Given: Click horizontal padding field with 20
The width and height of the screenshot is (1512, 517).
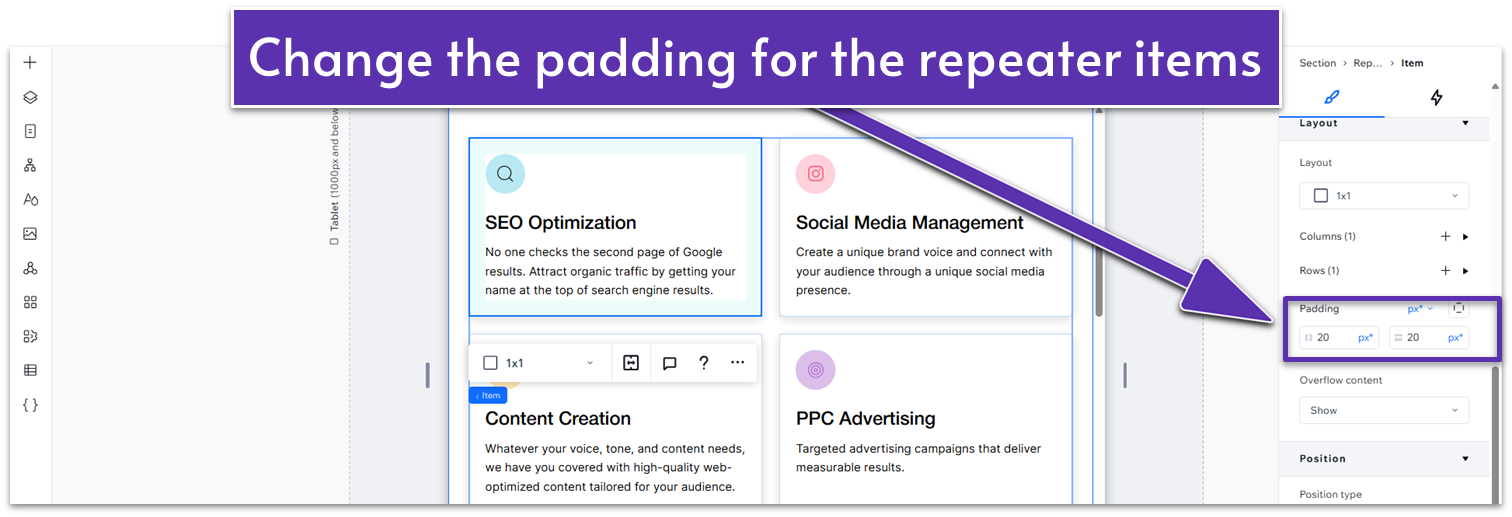Looking at the screenshot, I should coord(1339,338).
